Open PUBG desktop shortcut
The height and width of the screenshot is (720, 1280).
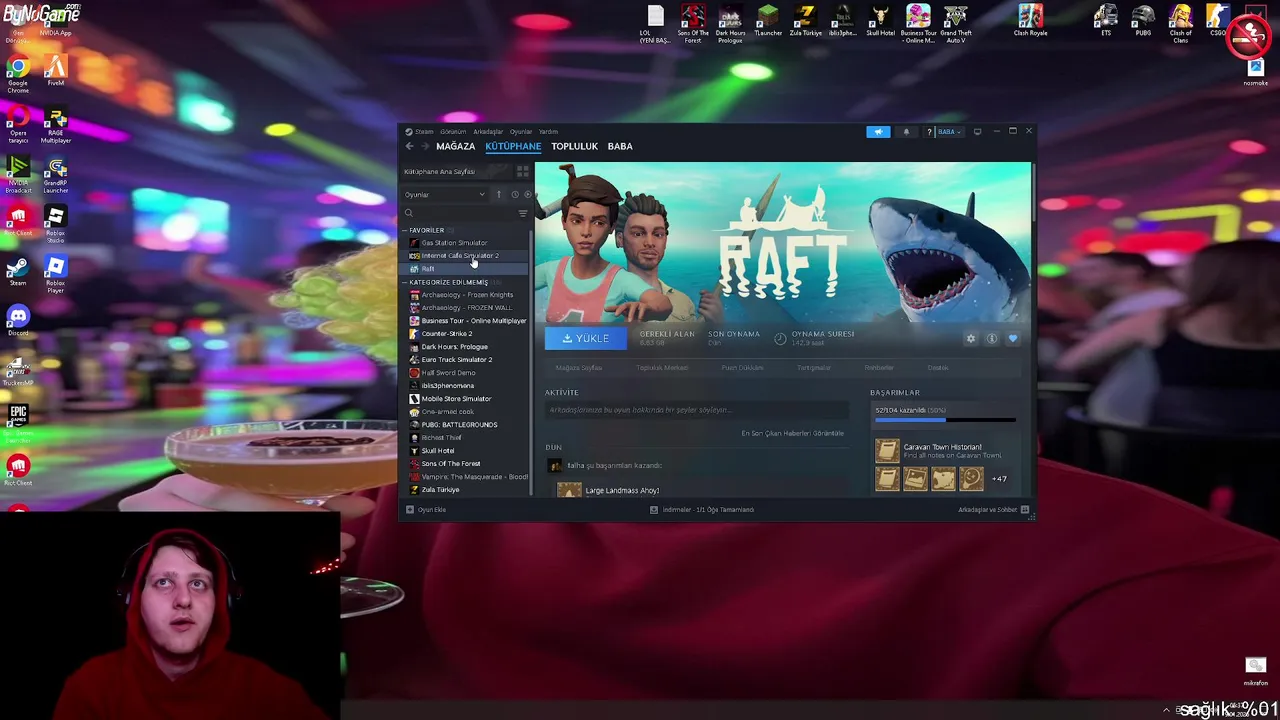1143,22
